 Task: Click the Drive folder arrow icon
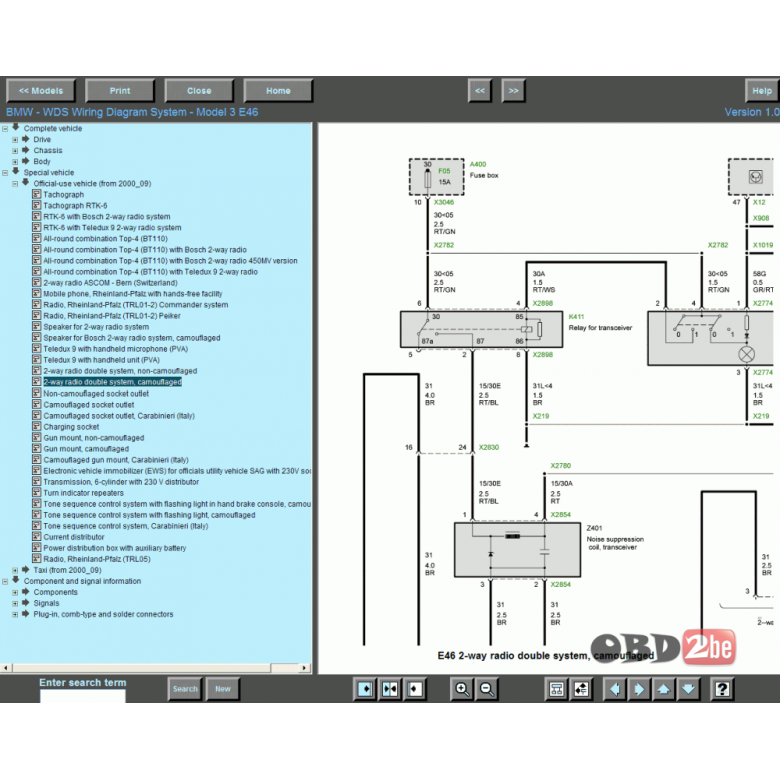pos(26,139)
